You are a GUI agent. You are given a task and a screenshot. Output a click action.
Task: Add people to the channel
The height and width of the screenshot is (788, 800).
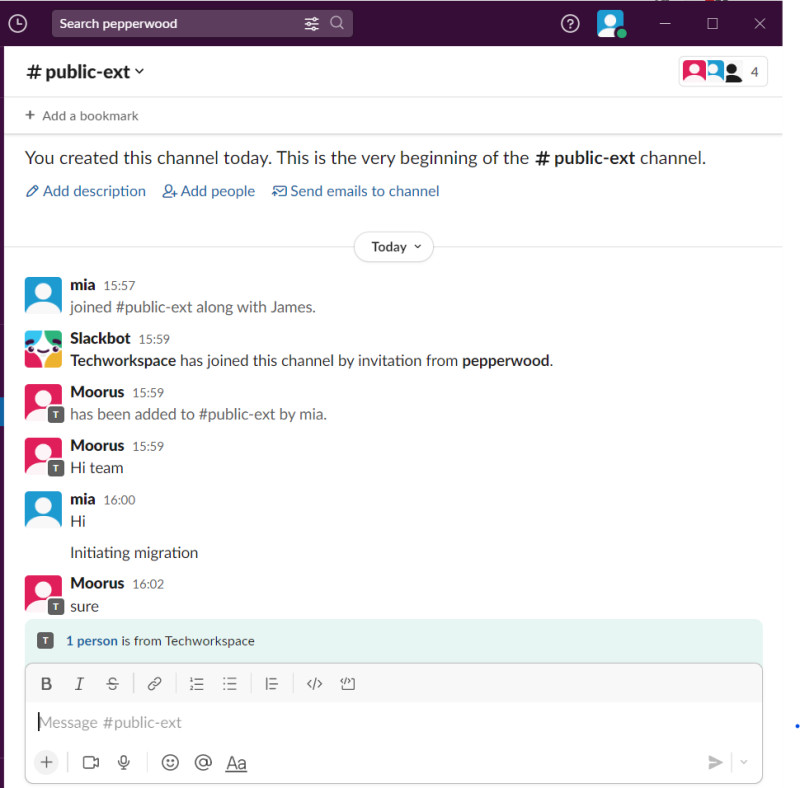(x=208, y=191)
